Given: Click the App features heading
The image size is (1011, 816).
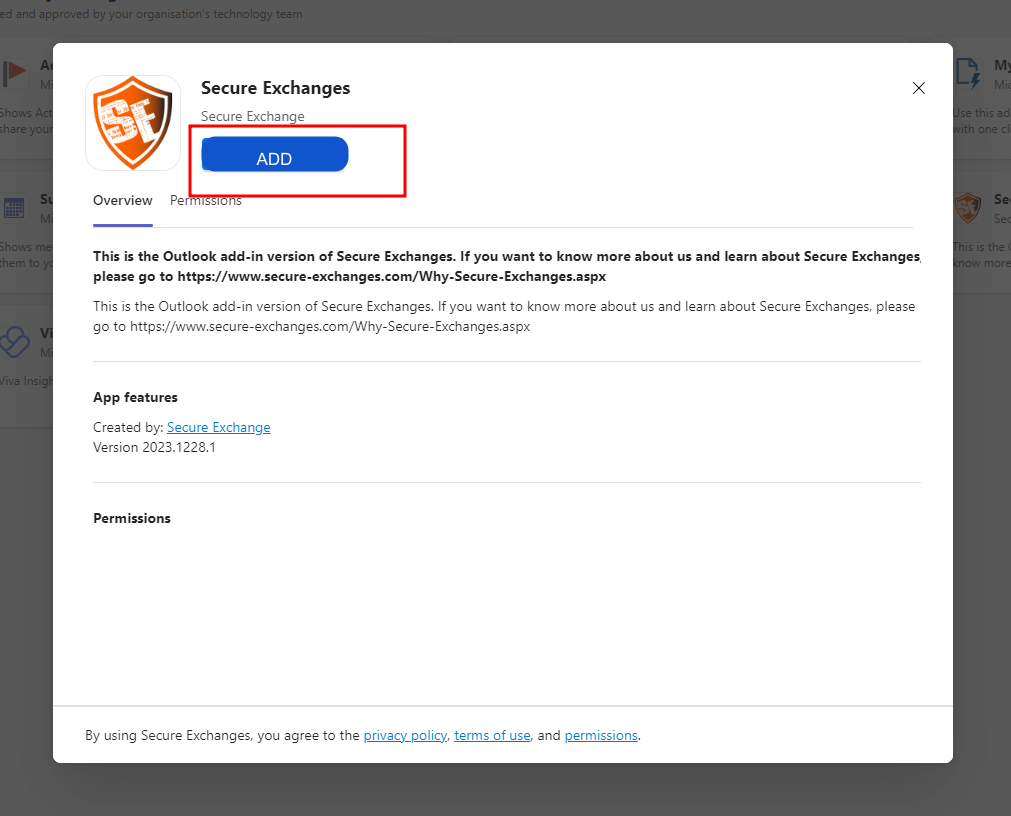Looking at the screenshot, I should coord(135,397).
